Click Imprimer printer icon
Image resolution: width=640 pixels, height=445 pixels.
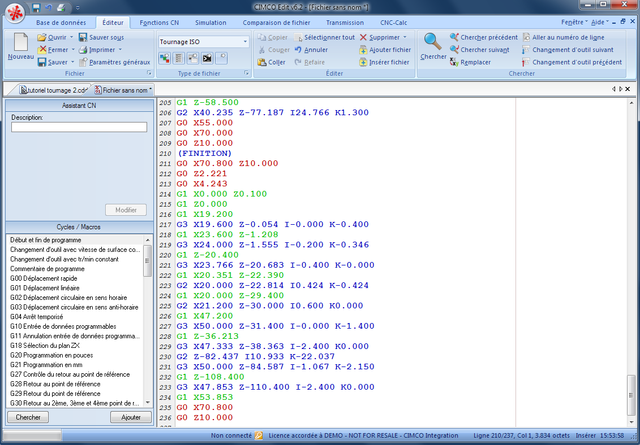[x=83, y=49]
